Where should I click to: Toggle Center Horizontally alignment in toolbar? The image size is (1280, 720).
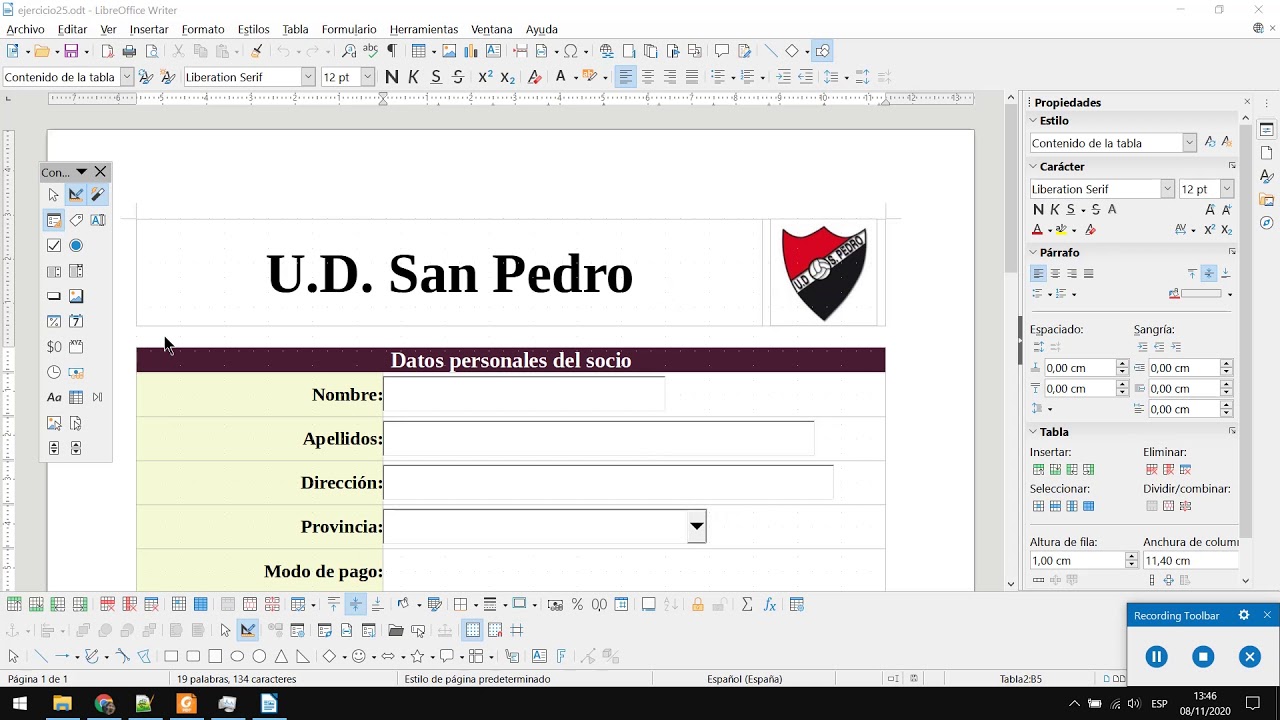click(x=648, y=77)
